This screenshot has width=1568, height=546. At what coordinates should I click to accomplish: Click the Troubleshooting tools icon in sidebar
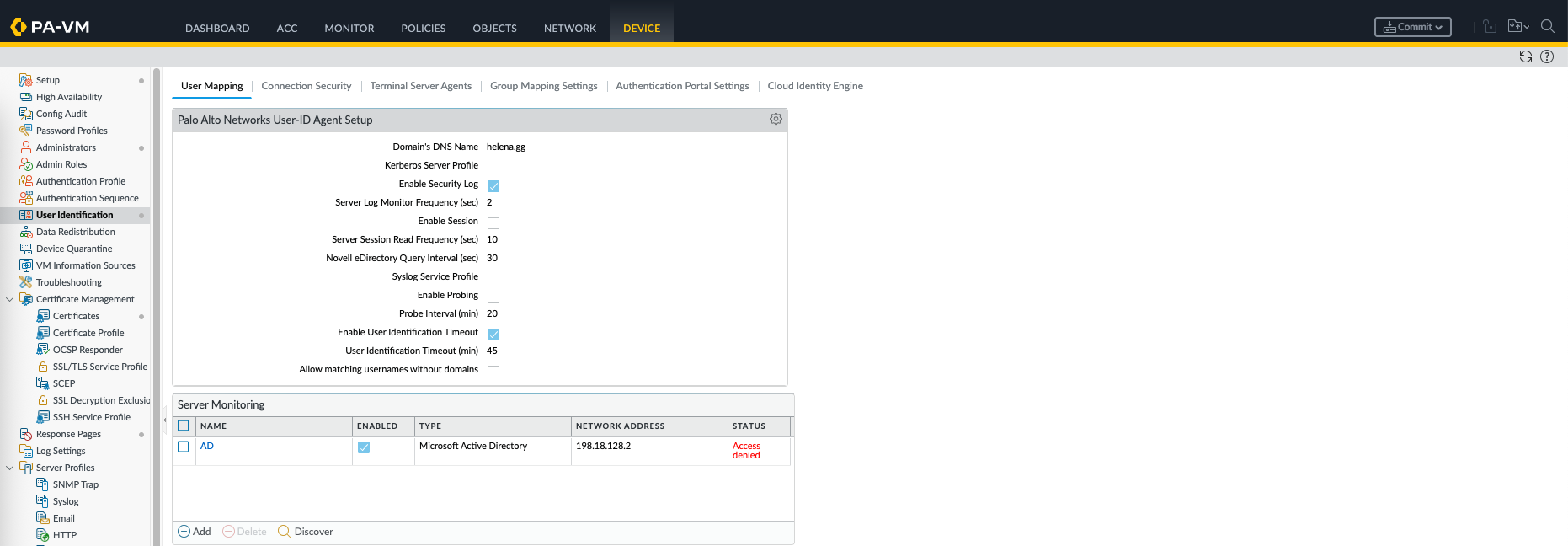[26, 282]
